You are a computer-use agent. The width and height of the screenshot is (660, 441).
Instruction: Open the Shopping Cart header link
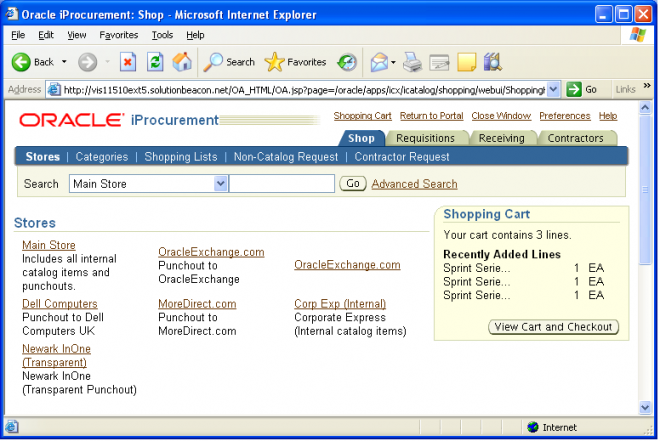click(x=362, y=116)
